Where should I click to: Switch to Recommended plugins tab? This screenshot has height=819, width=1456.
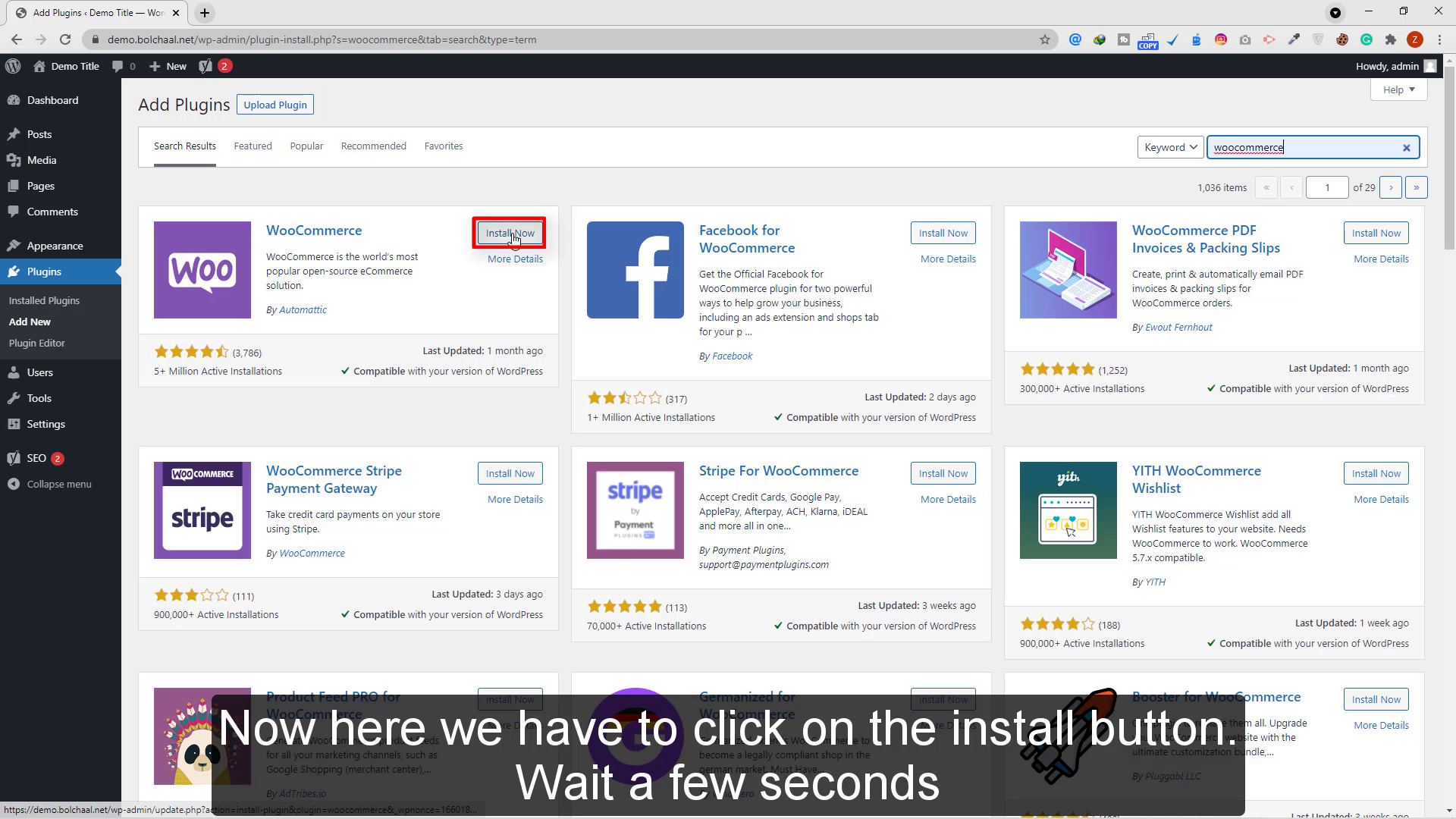click(374, 146)
